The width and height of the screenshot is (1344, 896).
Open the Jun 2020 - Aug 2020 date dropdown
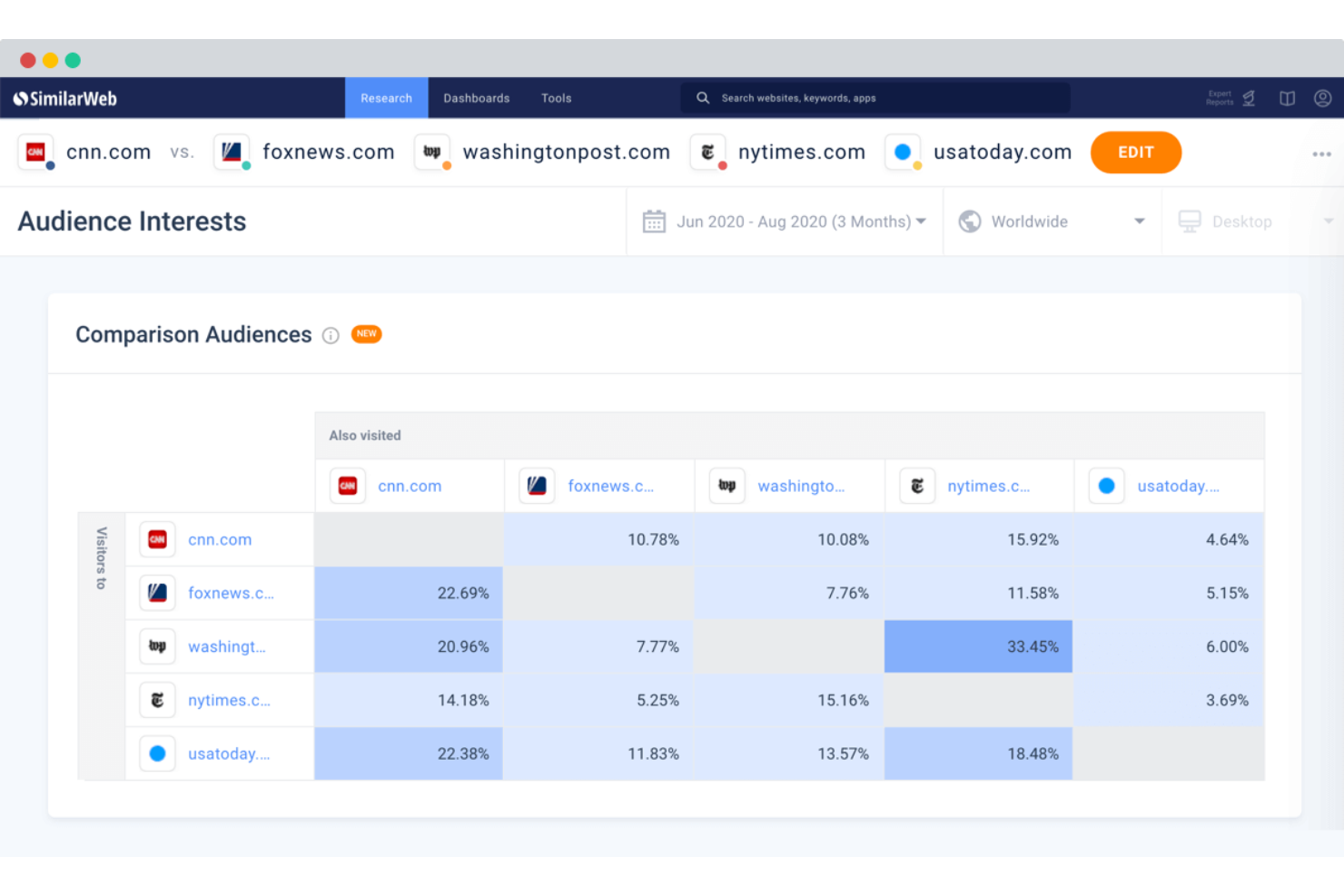coord(785,222)
